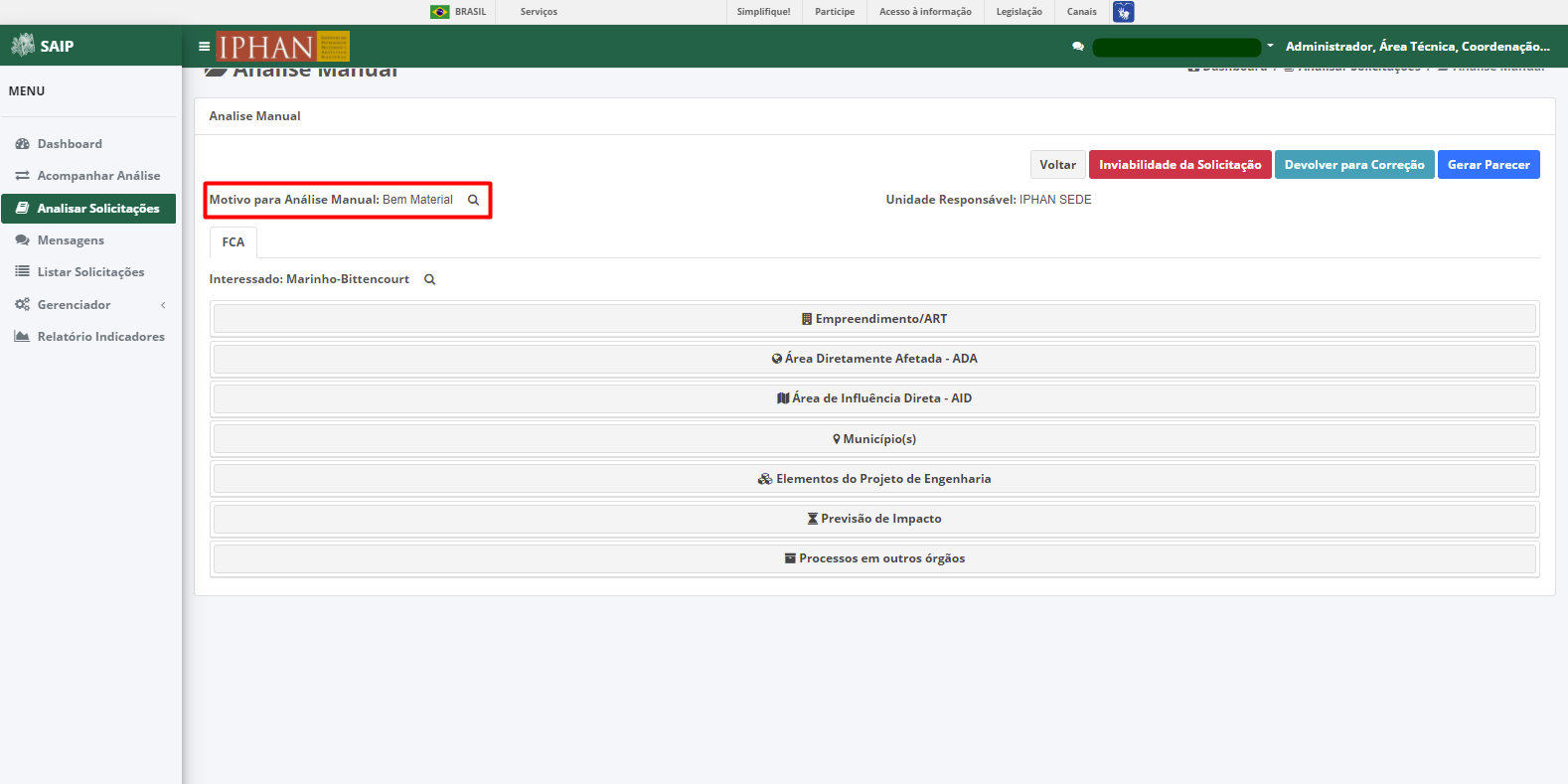Image resolution: width=1568 pixels, height=784 pixels.
Task: Click the Gerenciador gears icon
Action: click(x=23, y=305)
